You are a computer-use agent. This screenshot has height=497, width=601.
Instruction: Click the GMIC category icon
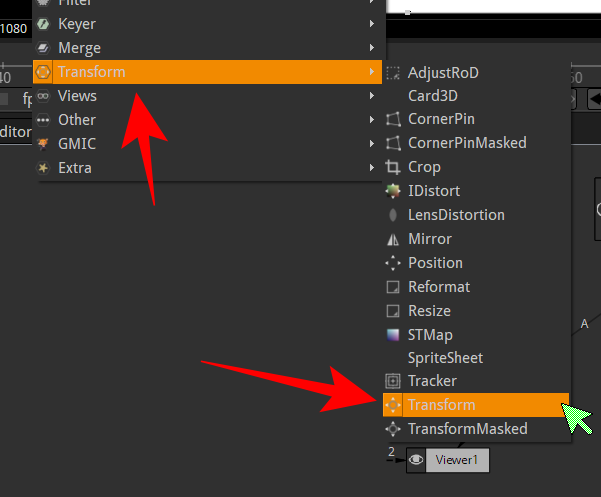click(x=43, y=143)
